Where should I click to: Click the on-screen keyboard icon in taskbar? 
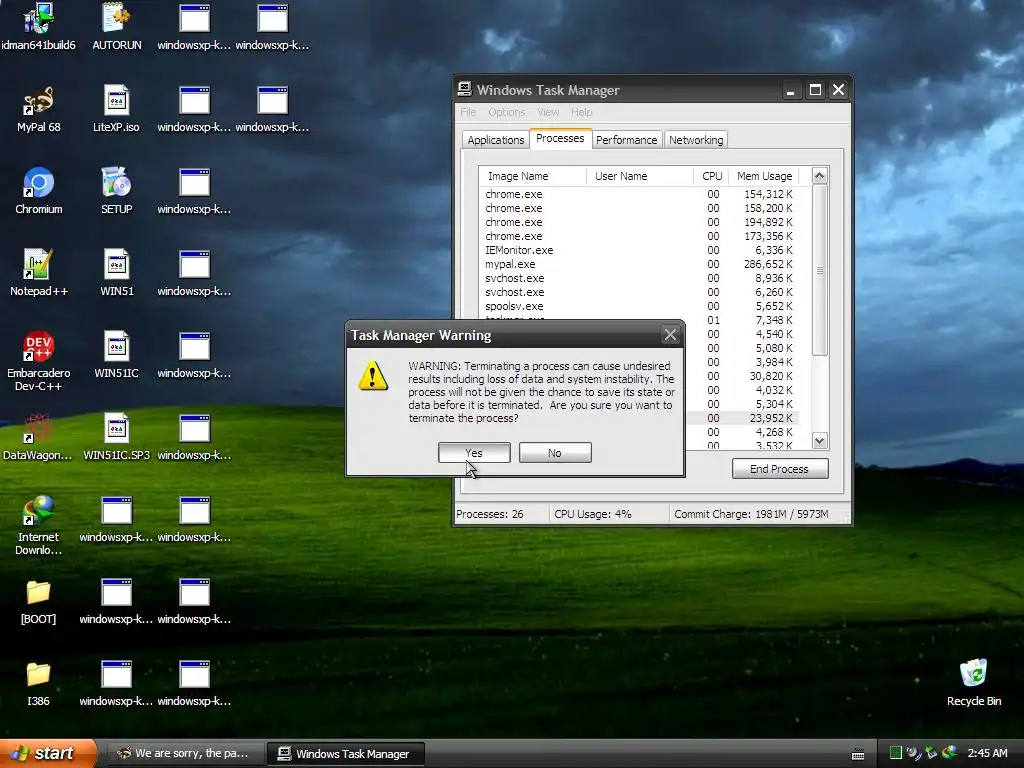tap(858, 754)
